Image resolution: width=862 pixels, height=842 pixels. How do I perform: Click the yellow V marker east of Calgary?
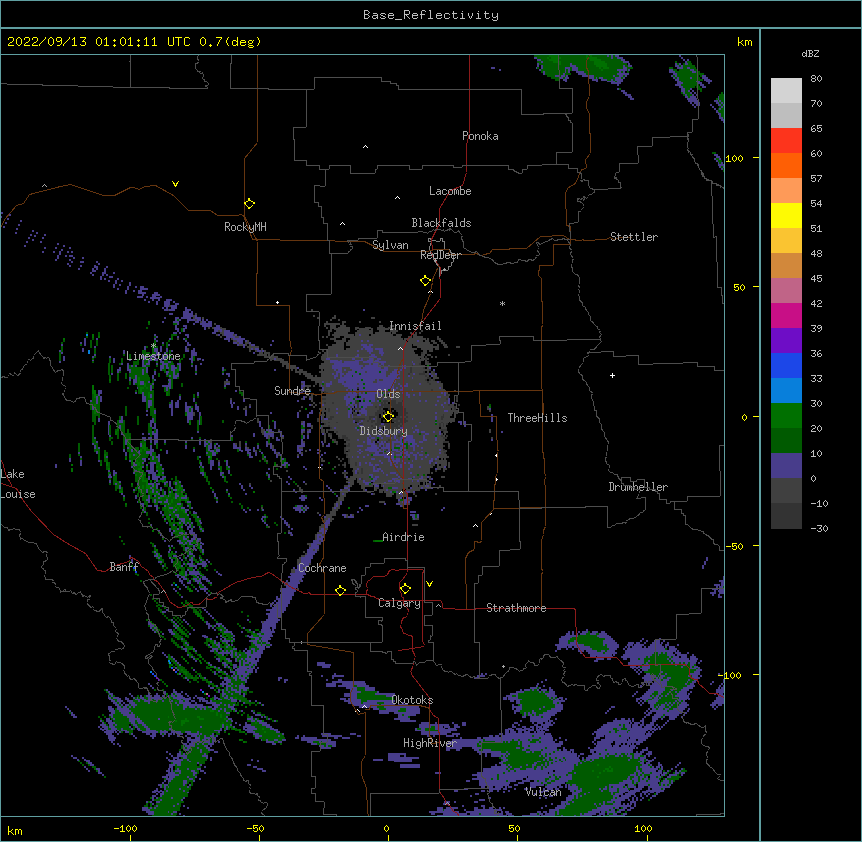[x=429, y=584]
